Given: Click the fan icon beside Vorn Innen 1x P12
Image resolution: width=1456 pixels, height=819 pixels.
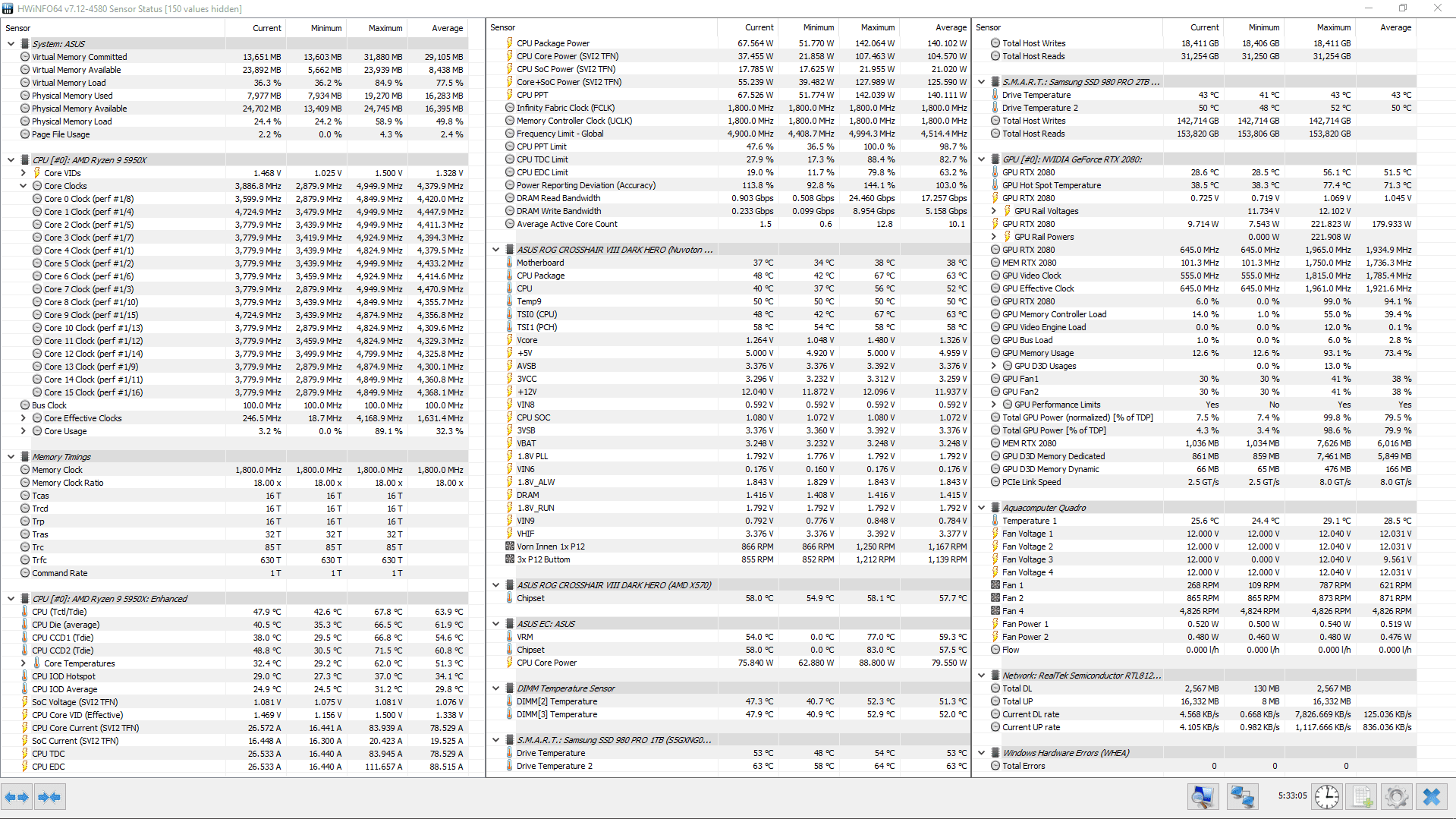Looking at the screenshot, I should [x=510, y=547].
